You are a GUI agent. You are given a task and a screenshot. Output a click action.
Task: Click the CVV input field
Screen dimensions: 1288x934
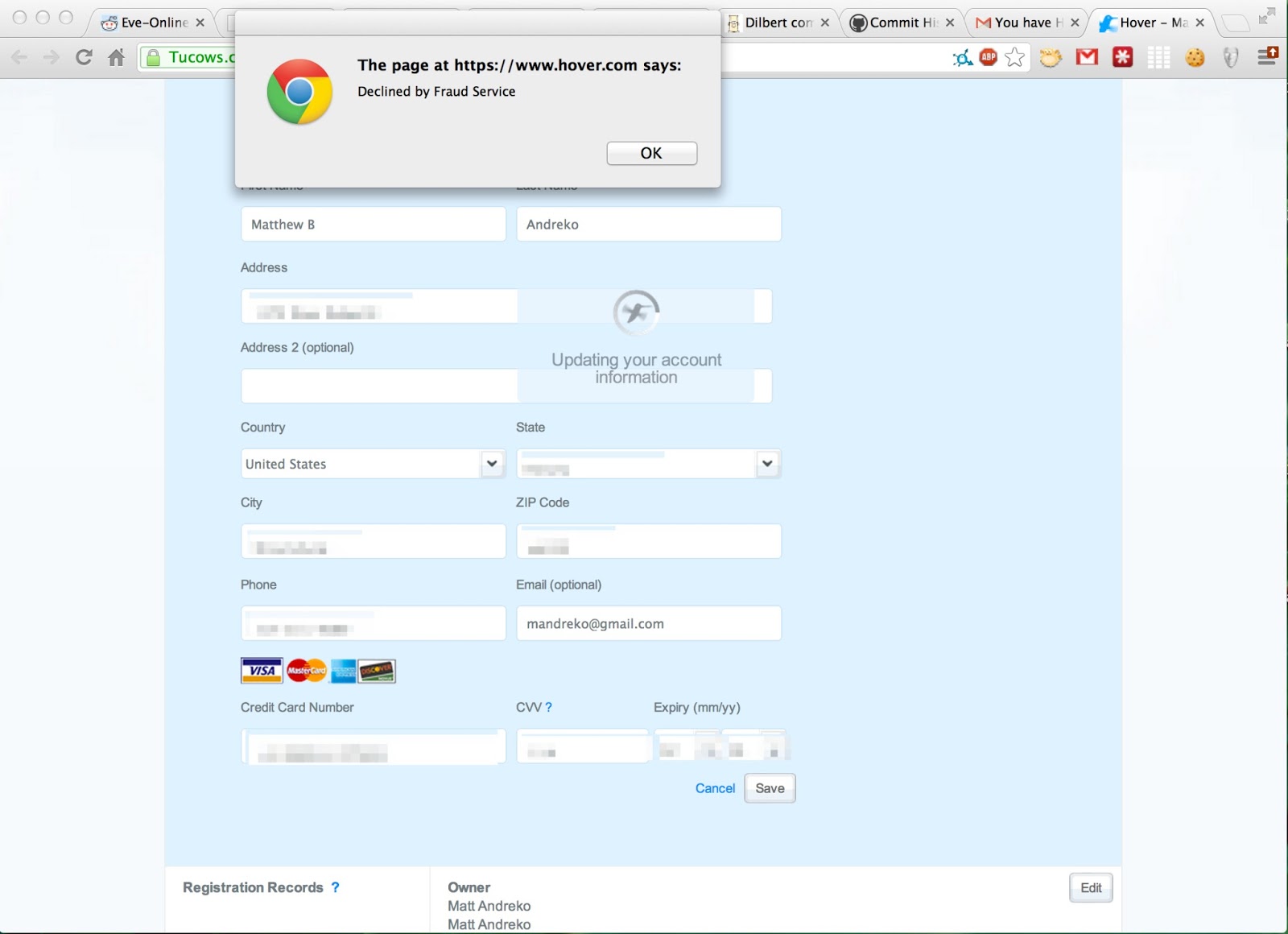pos(582,746)
